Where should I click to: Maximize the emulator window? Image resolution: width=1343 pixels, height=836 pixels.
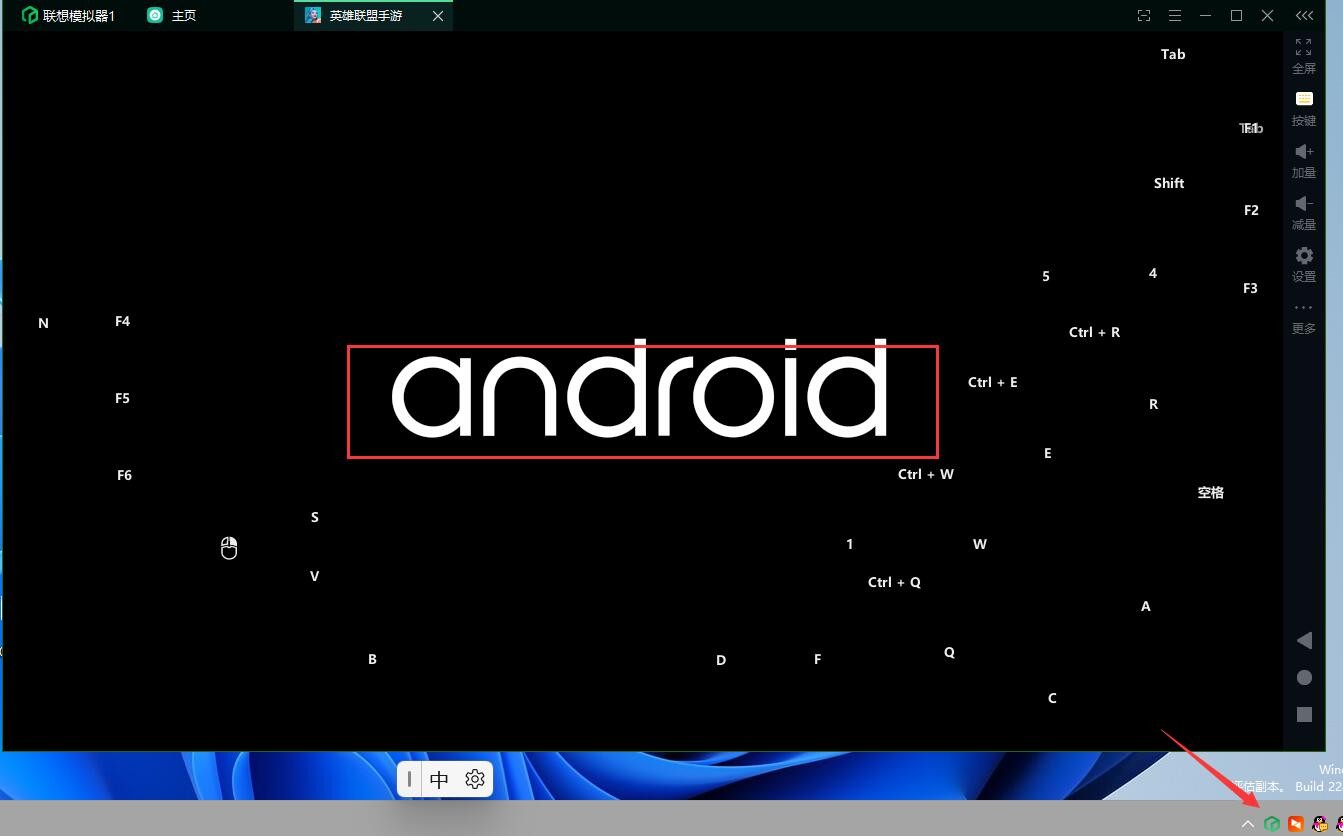click(x=1236, y=15)
